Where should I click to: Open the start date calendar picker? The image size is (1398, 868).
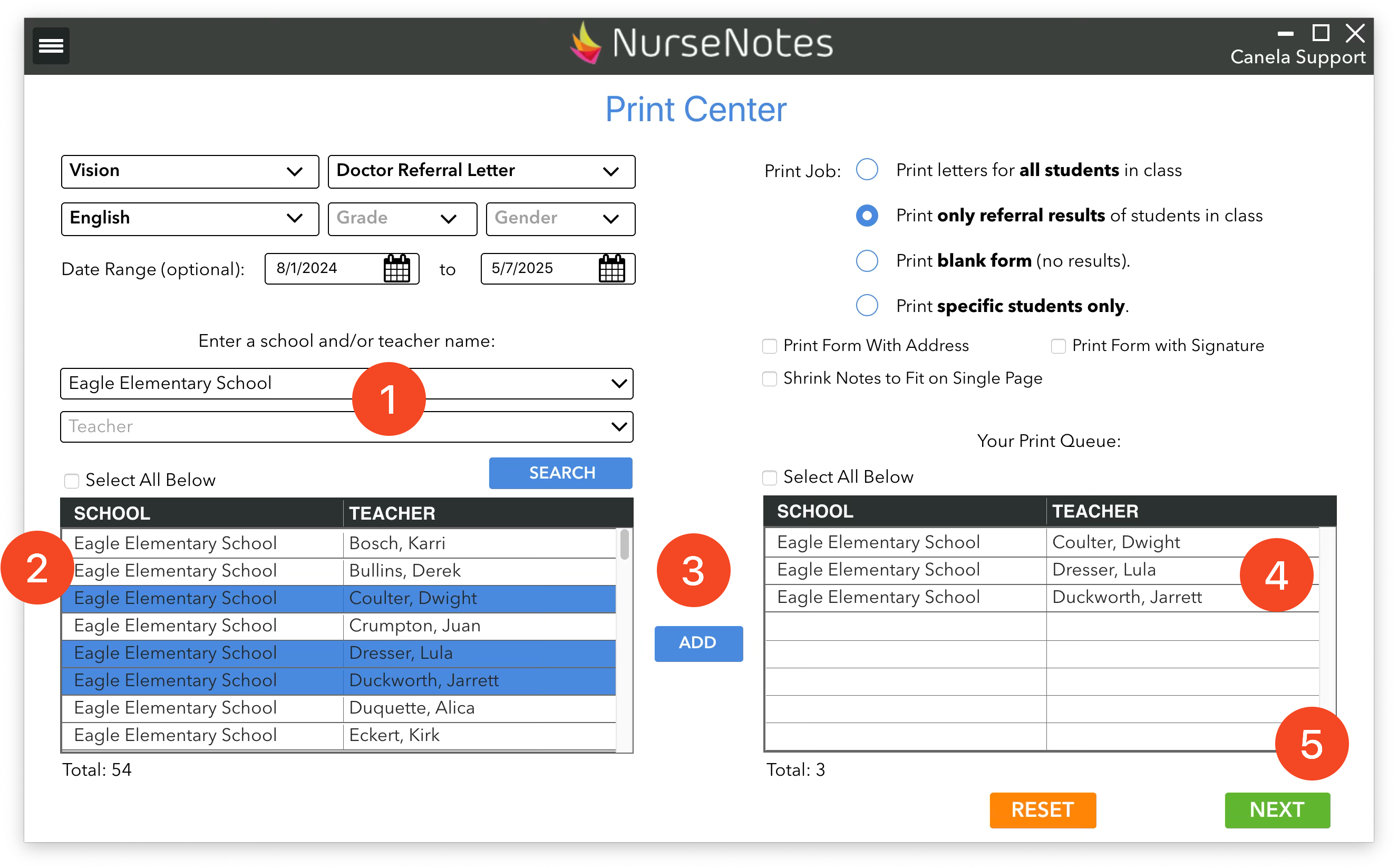[396, 269]
